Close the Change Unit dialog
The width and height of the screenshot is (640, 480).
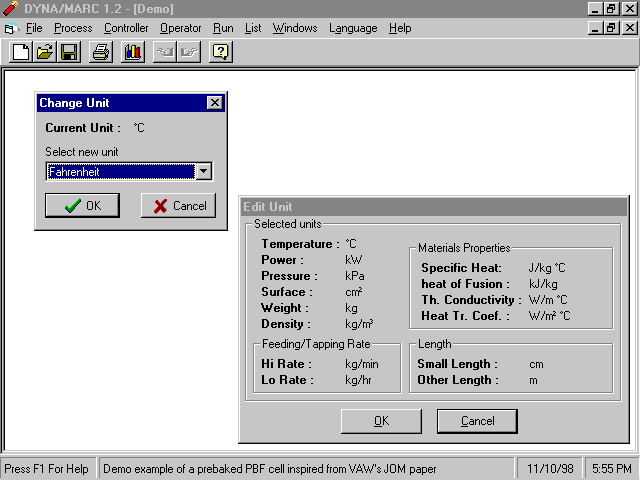[x=215, y=102]
